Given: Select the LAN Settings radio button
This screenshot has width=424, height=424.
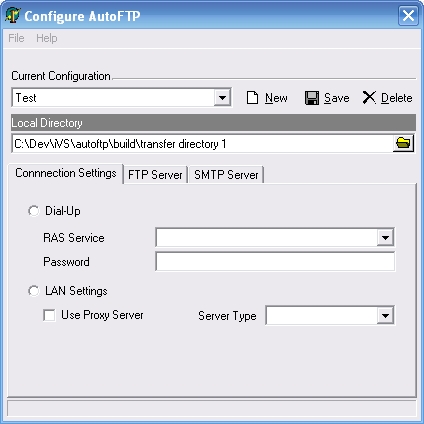Looking at the screenshot, I should [33, 291].
